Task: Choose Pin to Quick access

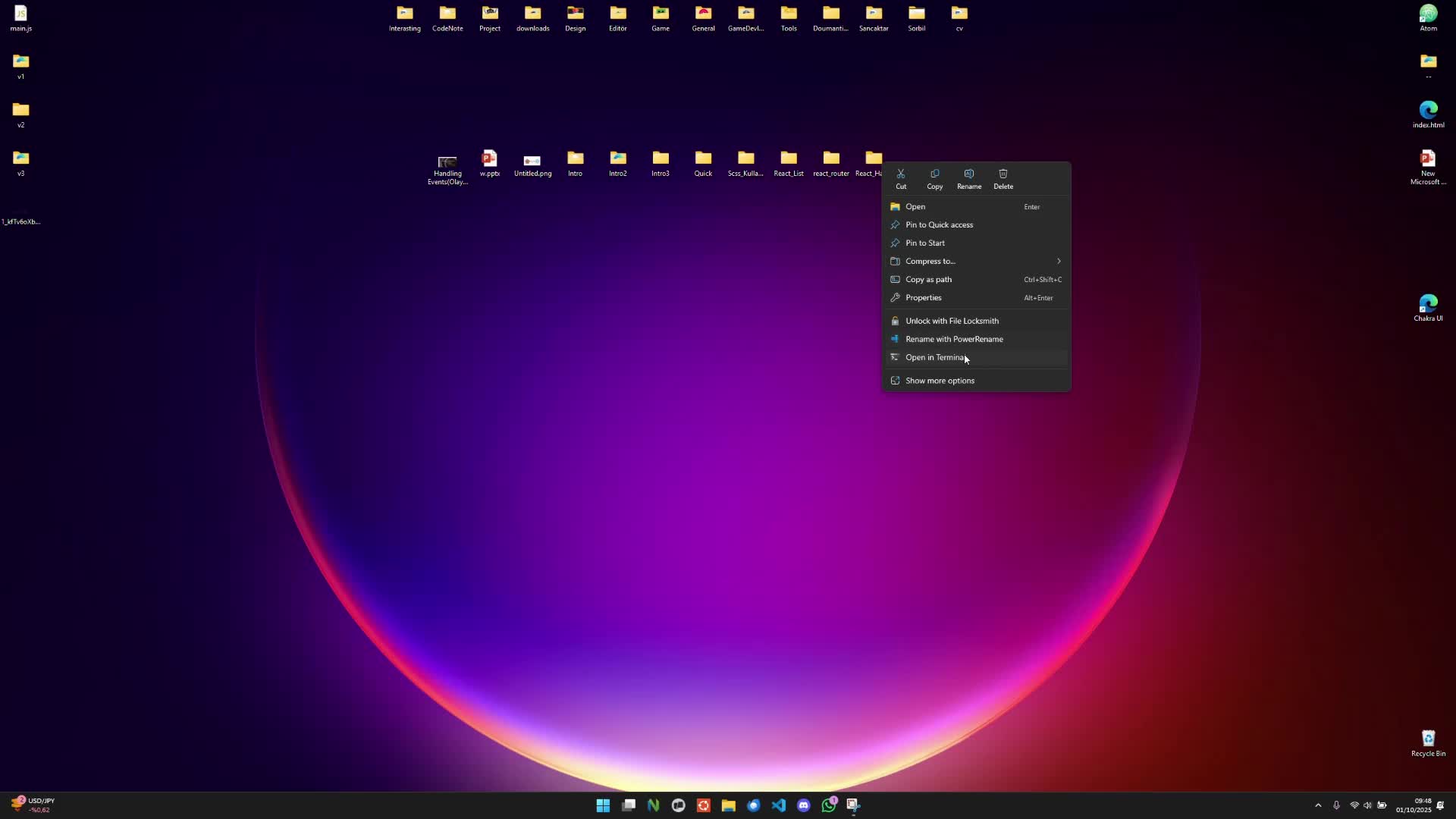Action: click(x=939, y=224)
